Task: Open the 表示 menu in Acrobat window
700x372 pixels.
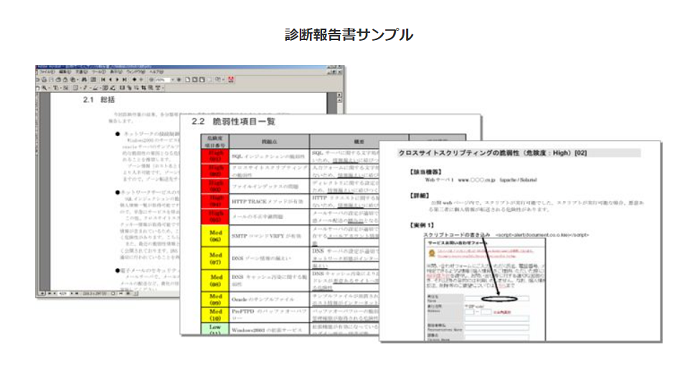Action: [117, 72]
